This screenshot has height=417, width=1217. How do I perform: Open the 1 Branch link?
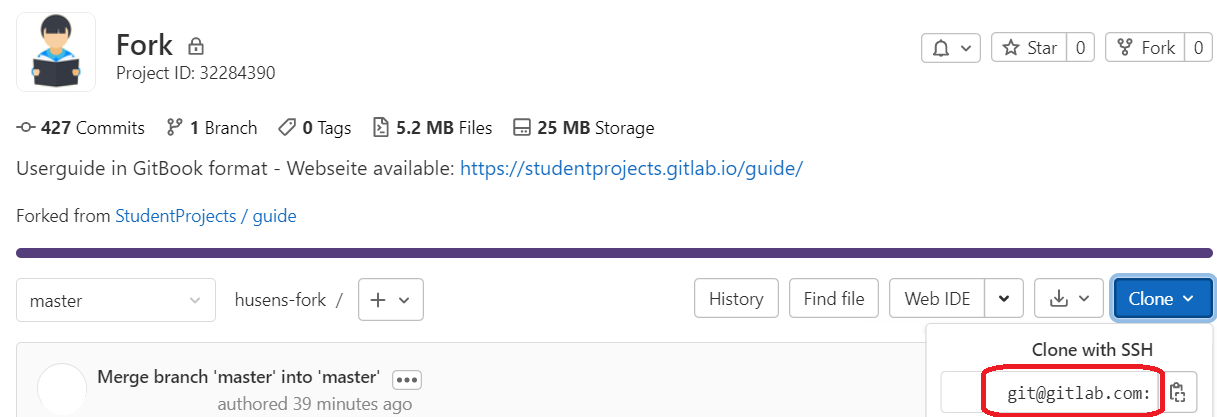click(211, 128)
